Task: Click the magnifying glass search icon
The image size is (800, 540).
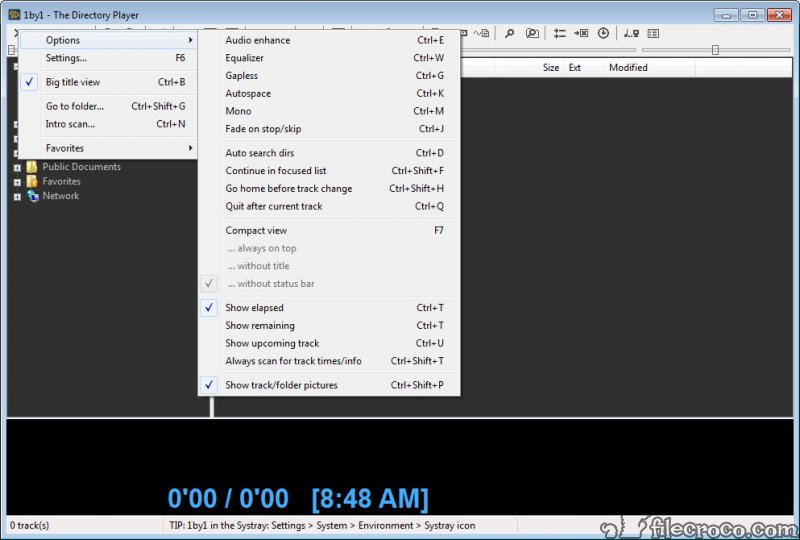Action: pos(509,33)
